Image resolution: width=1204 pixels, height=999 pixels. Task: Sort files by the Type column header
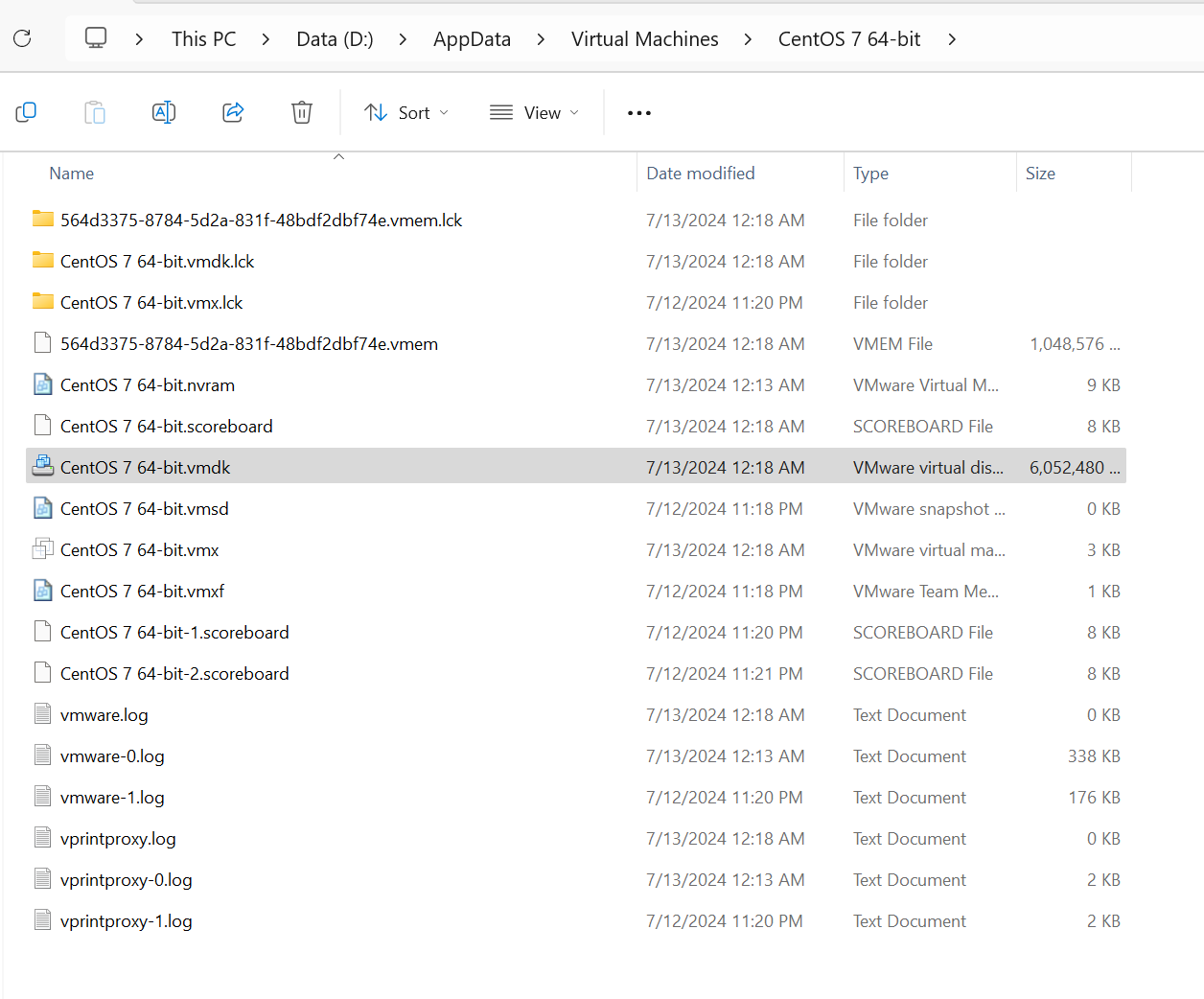[x=870, y=174]
